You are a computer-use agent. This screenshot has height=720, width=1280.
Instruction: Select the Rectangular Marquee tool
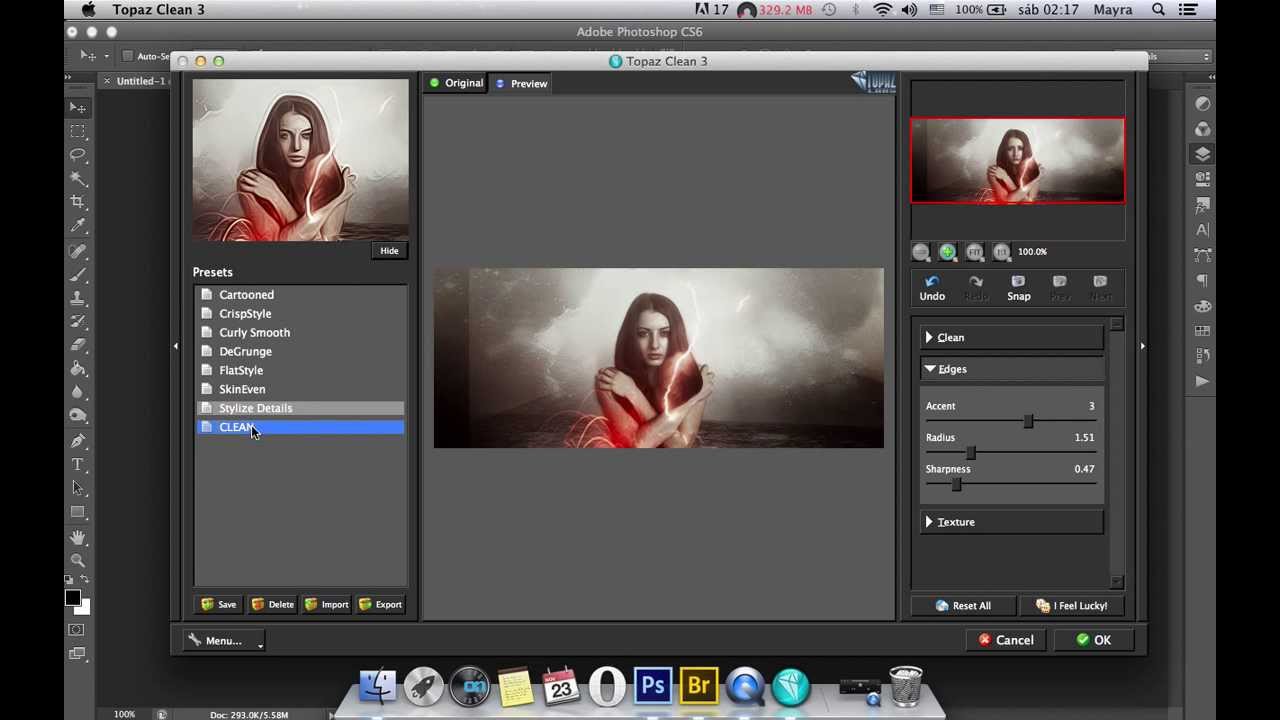coord(78,131)
